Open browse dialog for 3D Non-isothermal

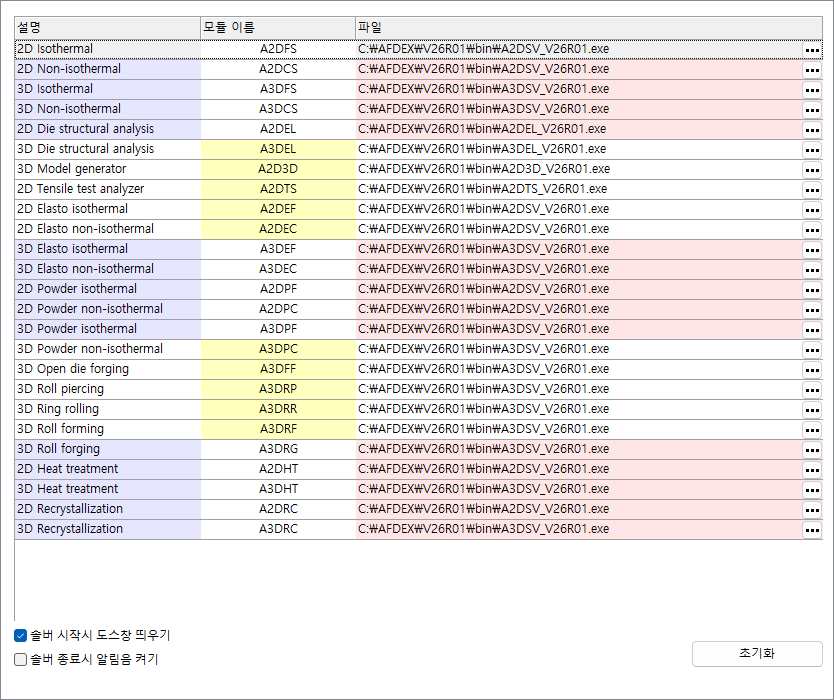pos(812,110)
